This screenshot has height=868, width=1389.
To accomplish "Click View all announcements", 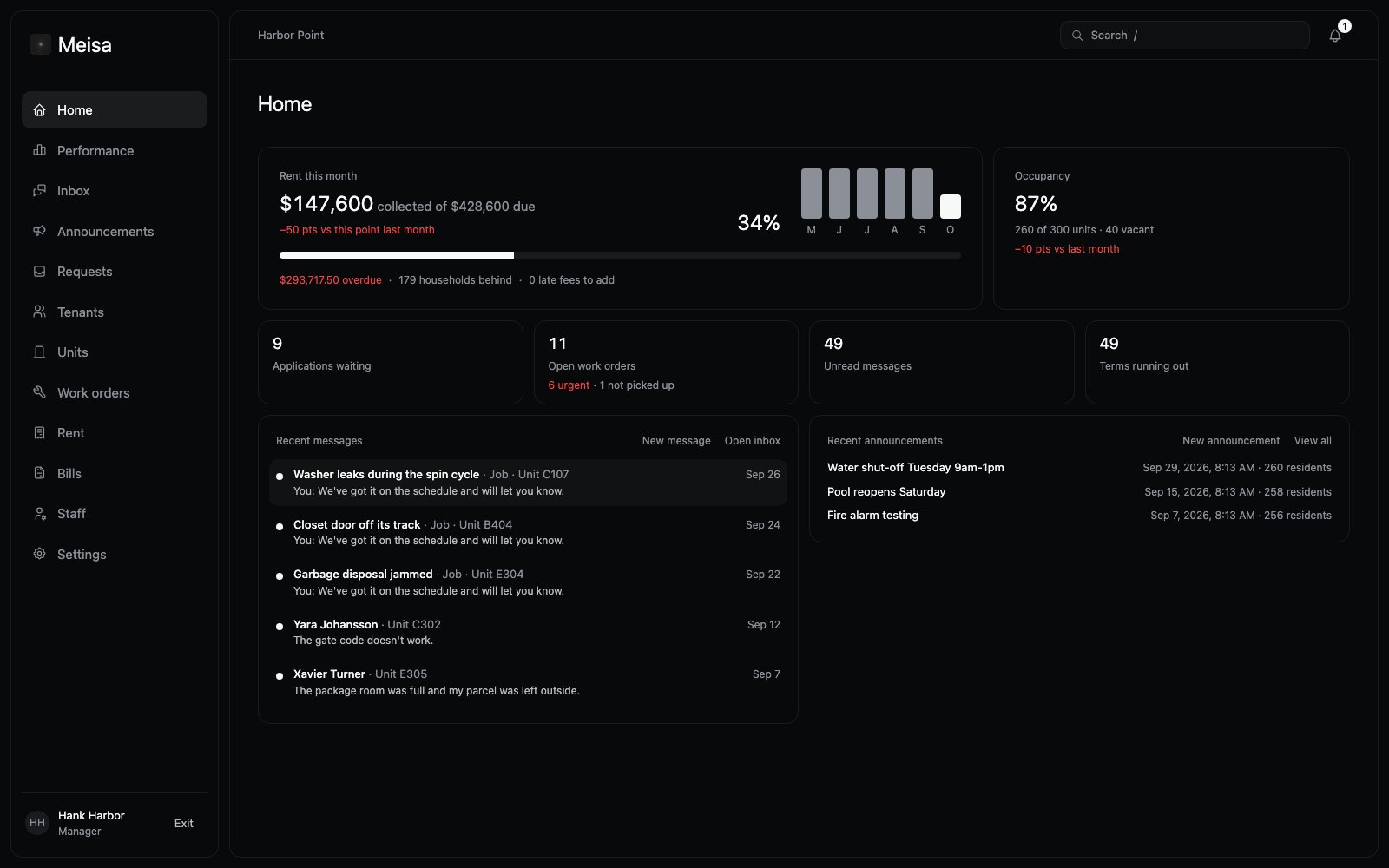I will 1313,441.
